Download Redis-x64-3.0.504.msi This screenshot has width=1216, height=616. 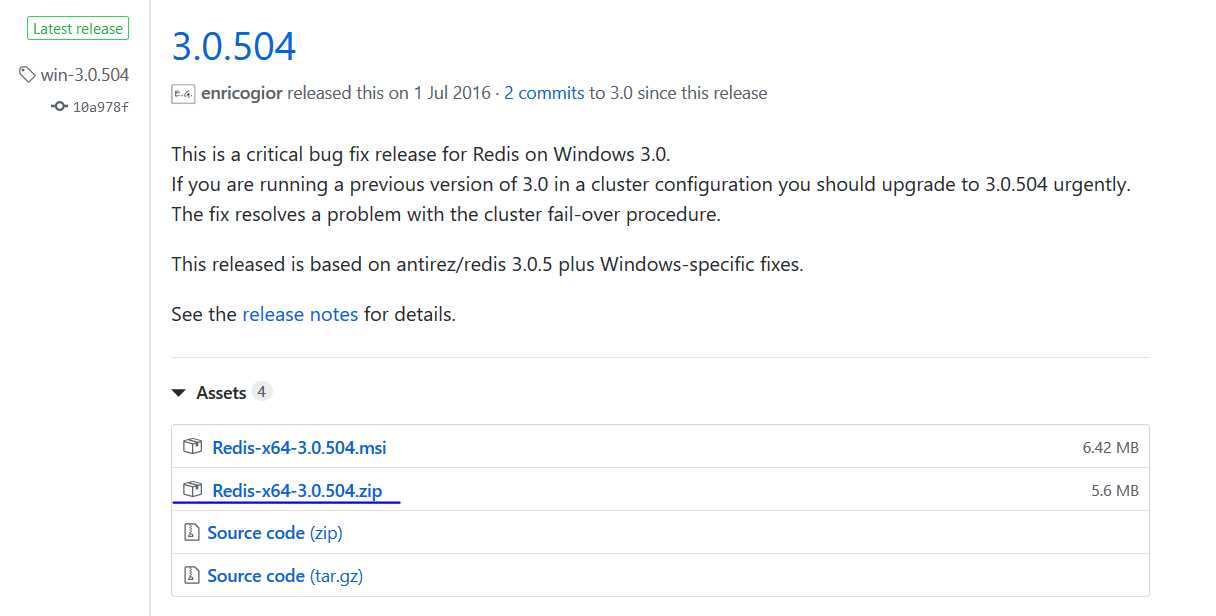[299, 447]
